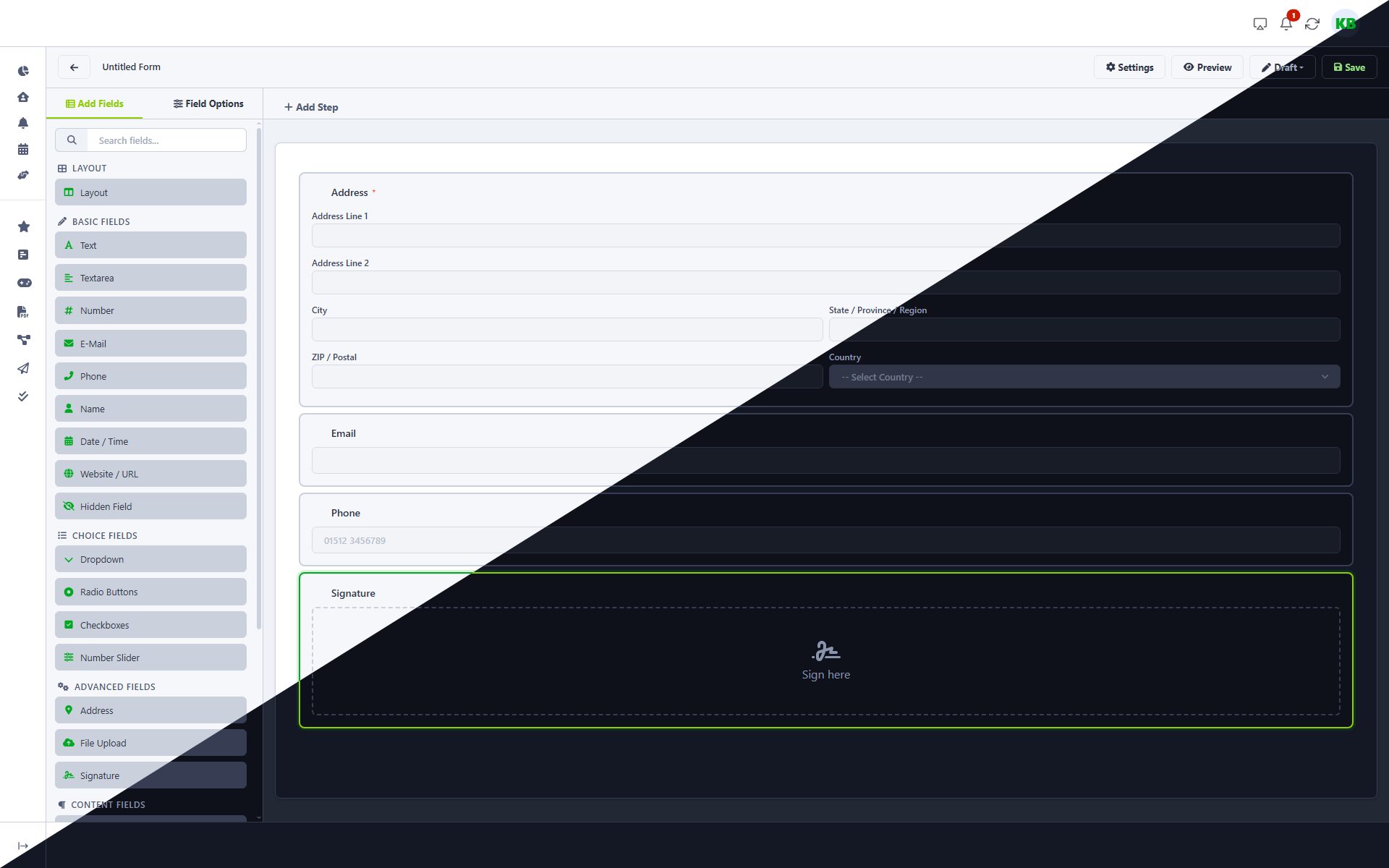
Task: Open the dashboard pie chart icon in sidebar
Action: pyautogui.click(x=23, y=71)
